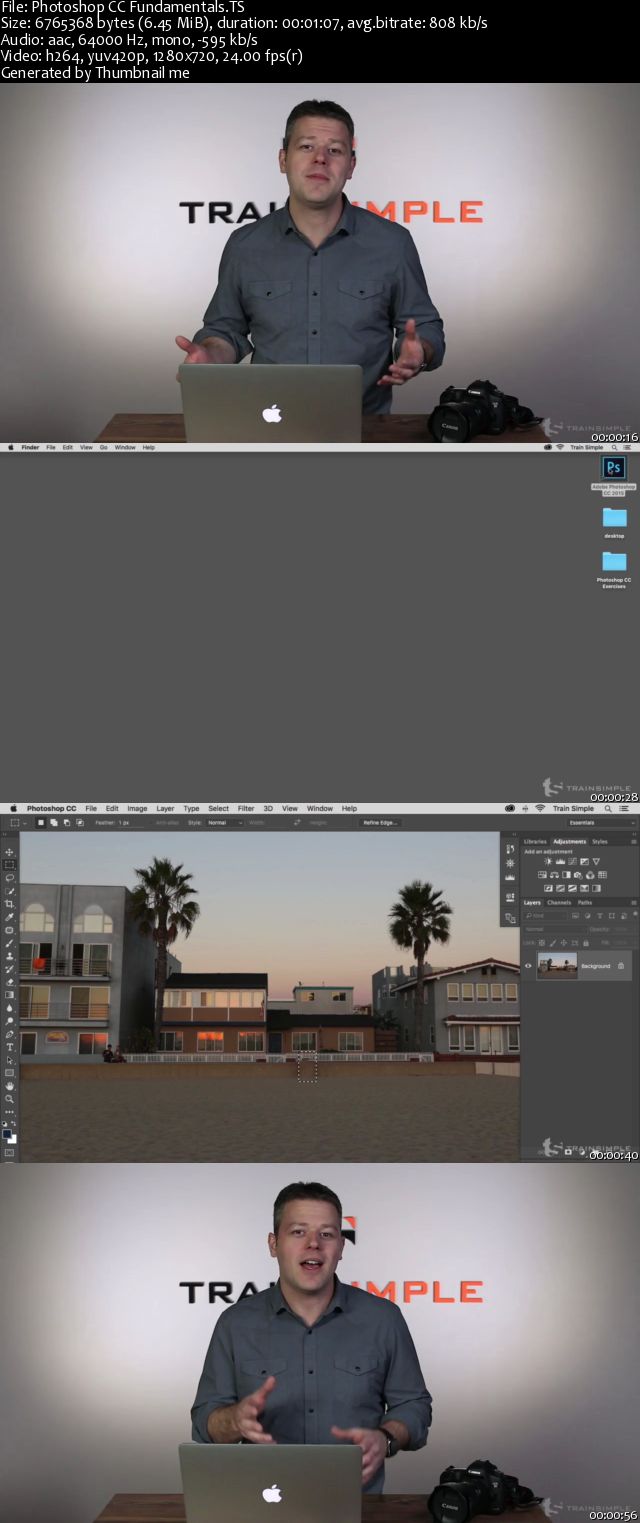640x1523 pixels.
Task: Toggle lock transparent pixels in Layers panel
Action: click(542, 943)
